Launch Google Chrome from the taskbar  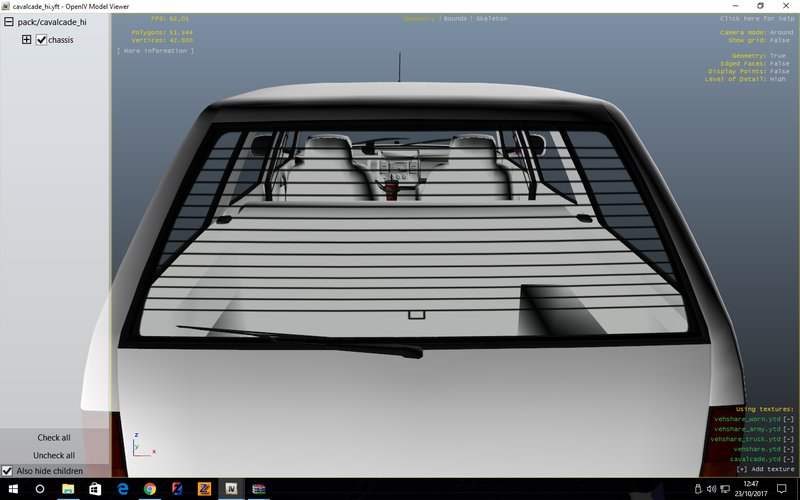150,489
